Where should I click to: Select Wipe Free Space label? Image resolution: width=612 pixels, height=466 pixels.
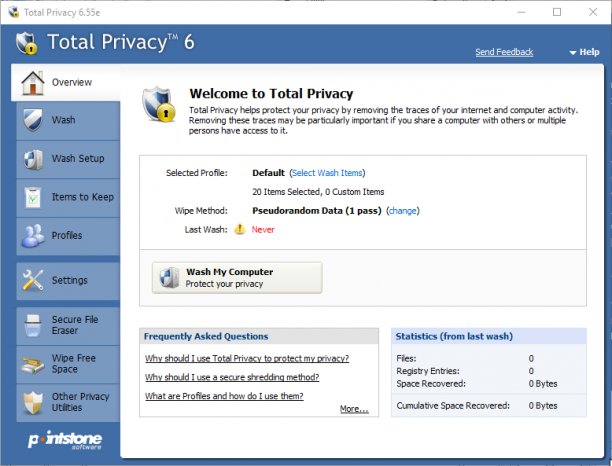tap(74, 364)
